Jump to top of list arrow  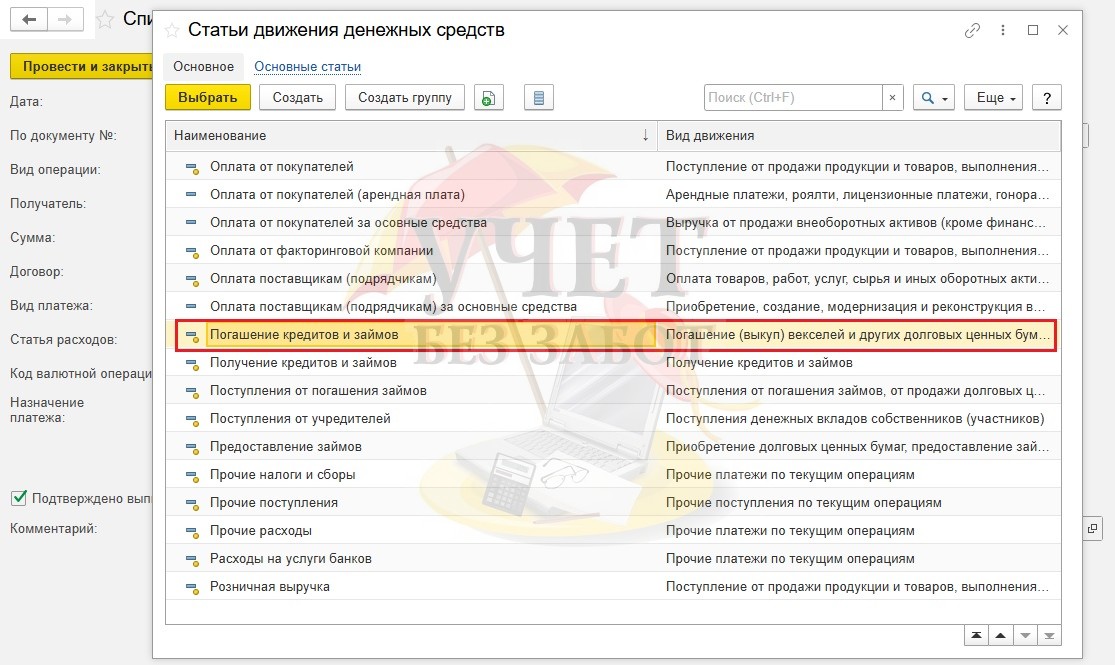(x=975, y=636)
